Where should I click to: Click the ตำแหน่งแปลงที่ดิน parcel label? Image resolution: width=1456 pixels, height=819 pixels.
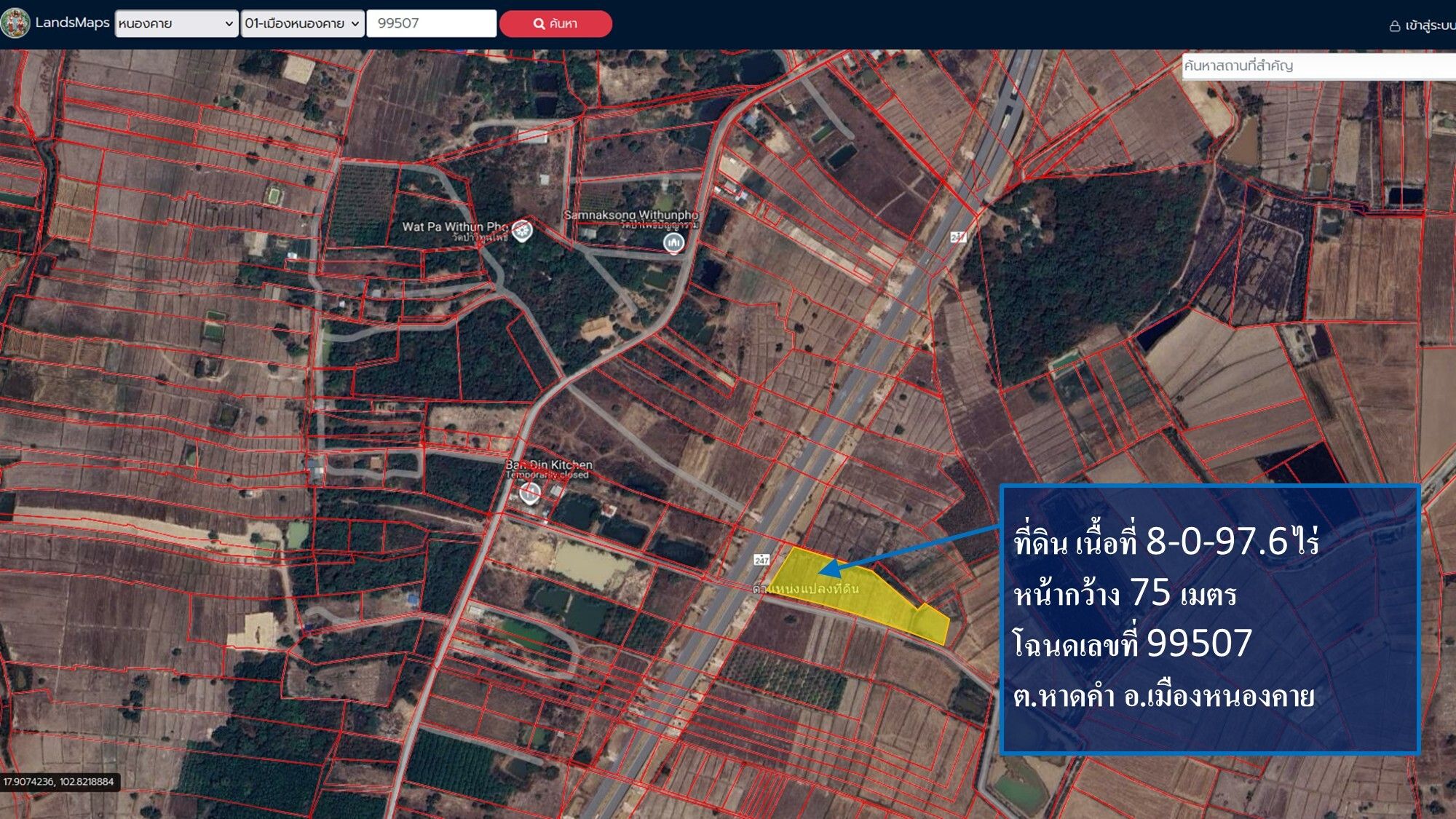pos(806,588)
